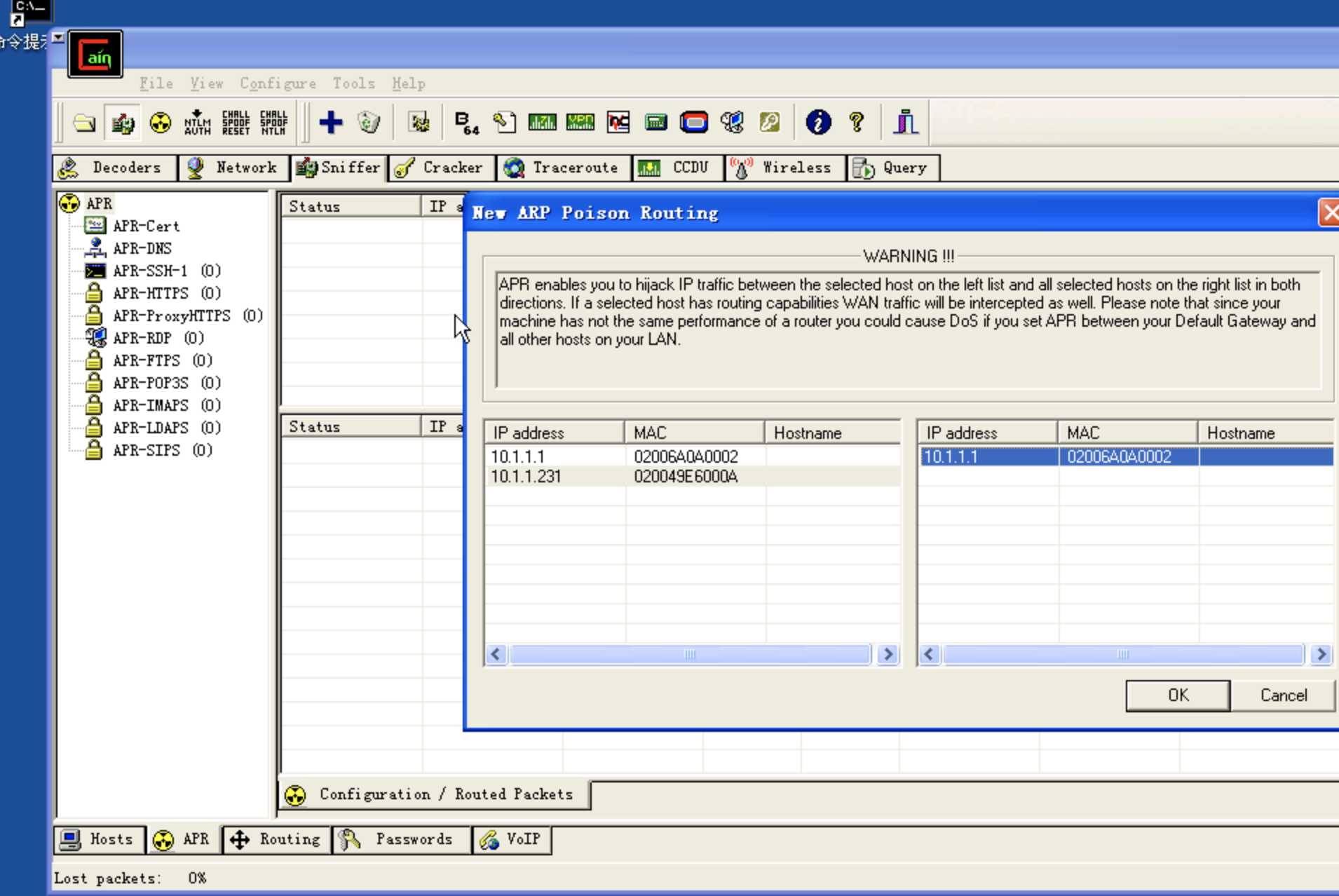Select APR-DNS in the tree

142,248
